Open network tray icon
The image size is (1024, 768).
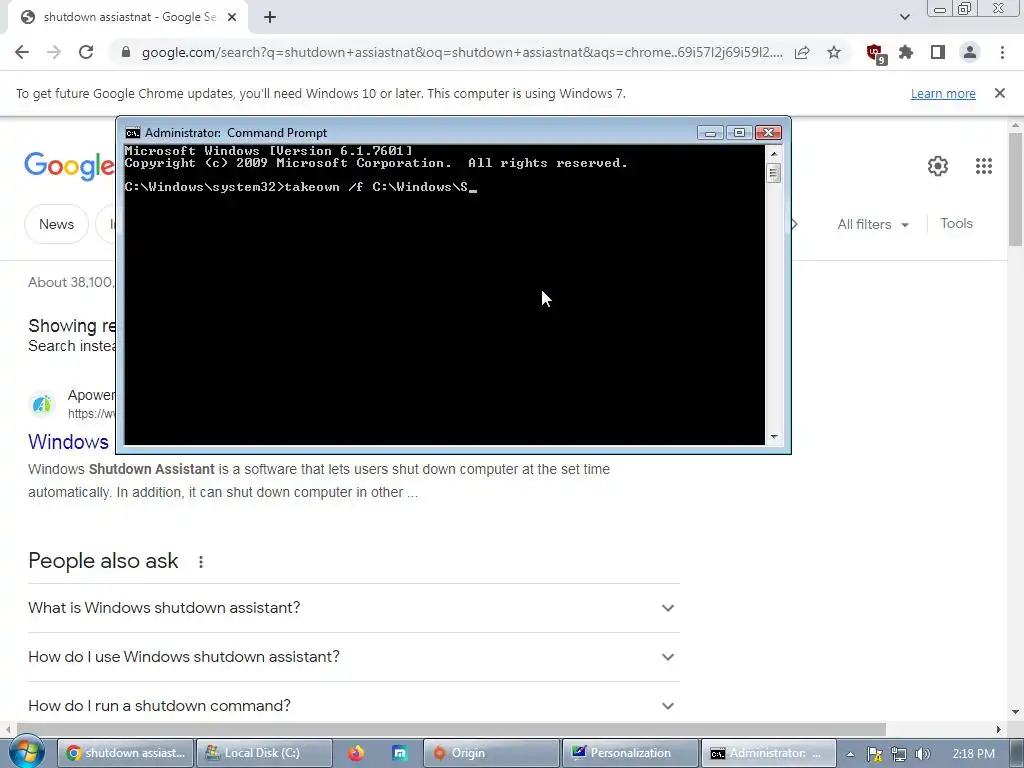pos(899,754)
